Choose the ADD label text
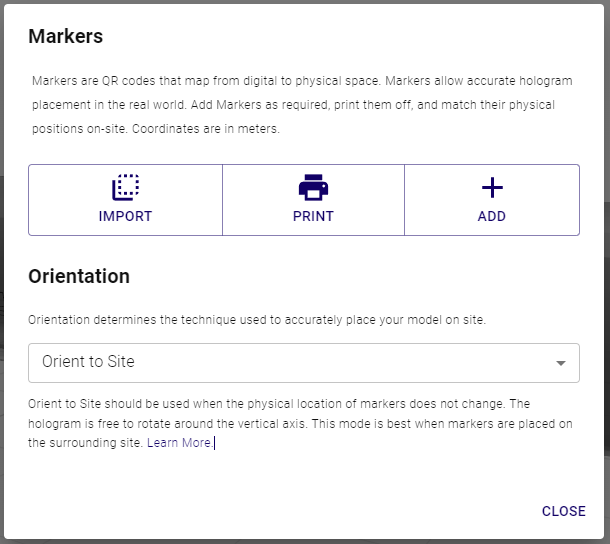Screen dimensions: 610x544 [x=492, y=216]
